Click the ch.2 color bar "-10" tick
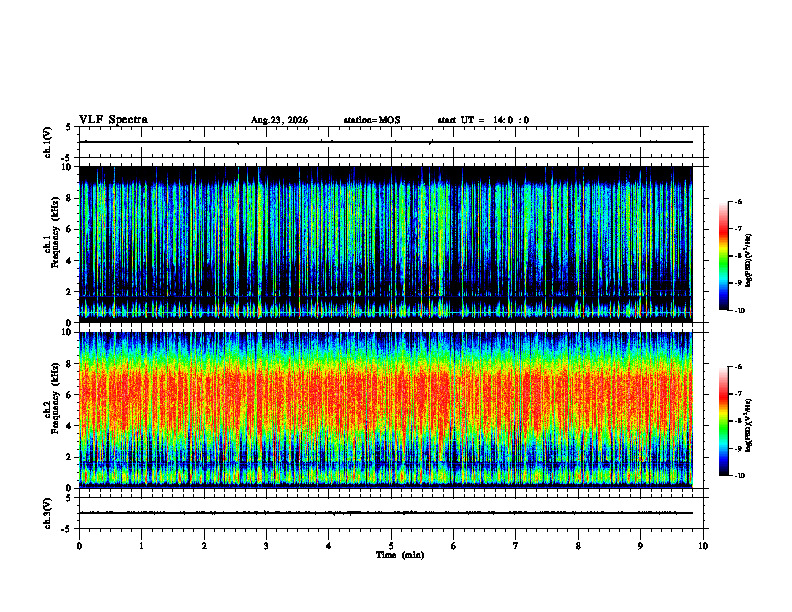The width and height of the screenshot is (792, 612). tap(739, 476)
